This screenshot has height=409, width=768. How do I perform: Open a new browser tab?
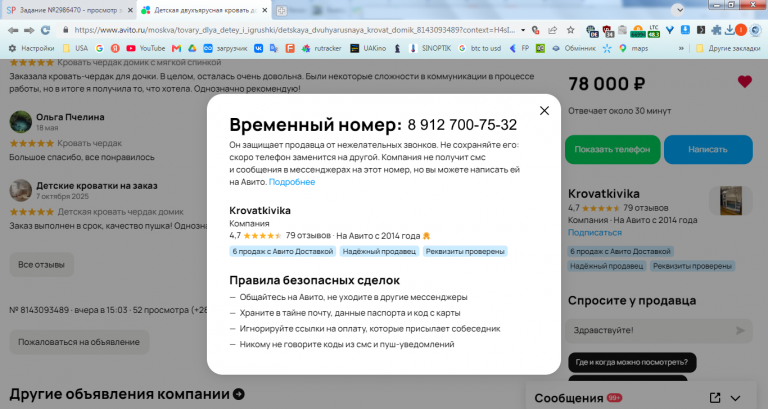tap(281, 10)
